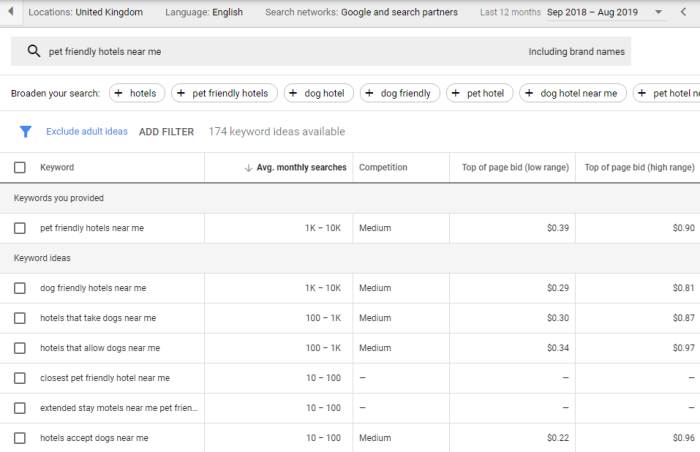Click the blue filter funnel icon

(x=26, y=131)
